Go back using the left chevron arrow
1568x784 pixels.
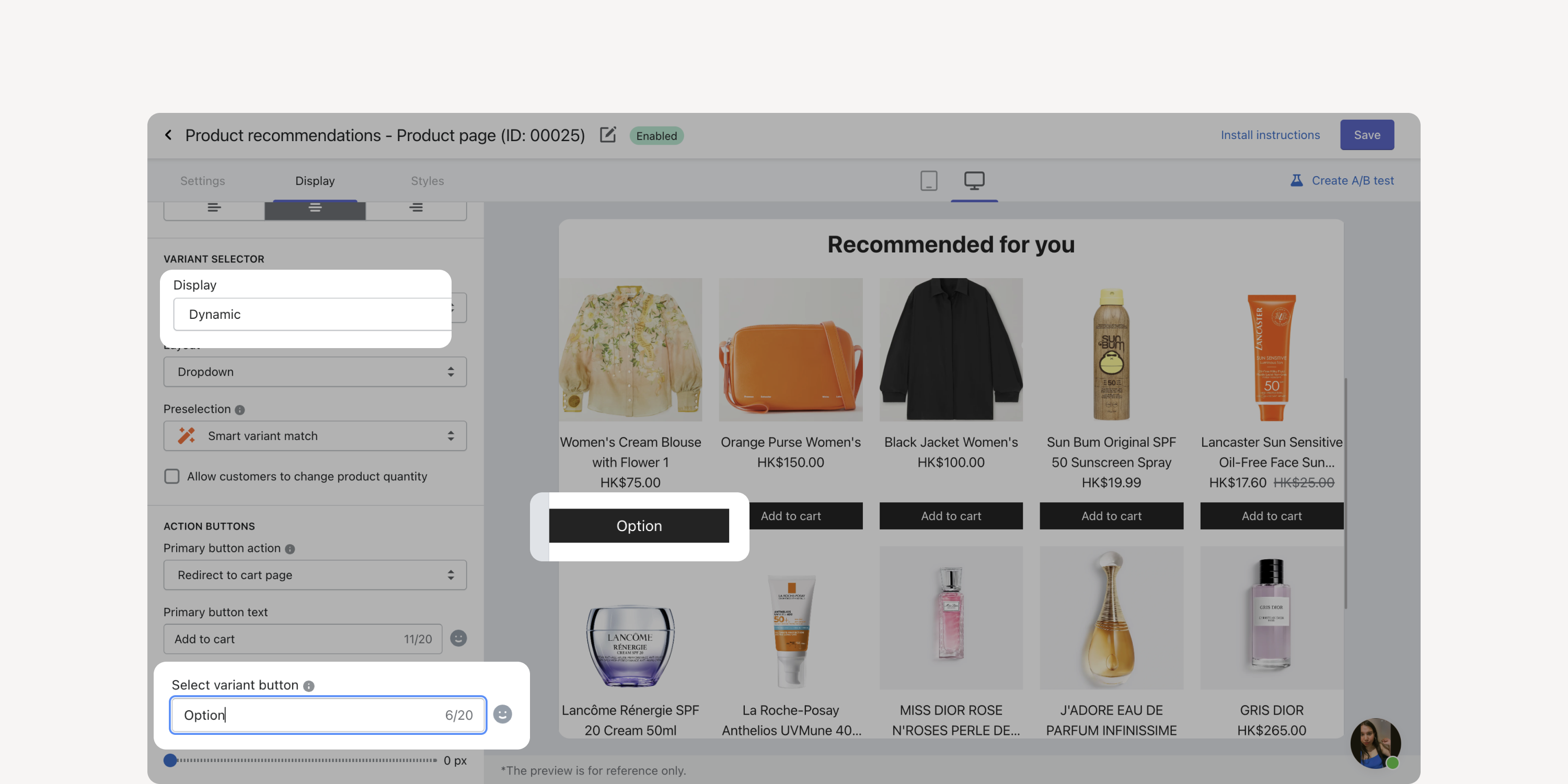click(169, 134)
